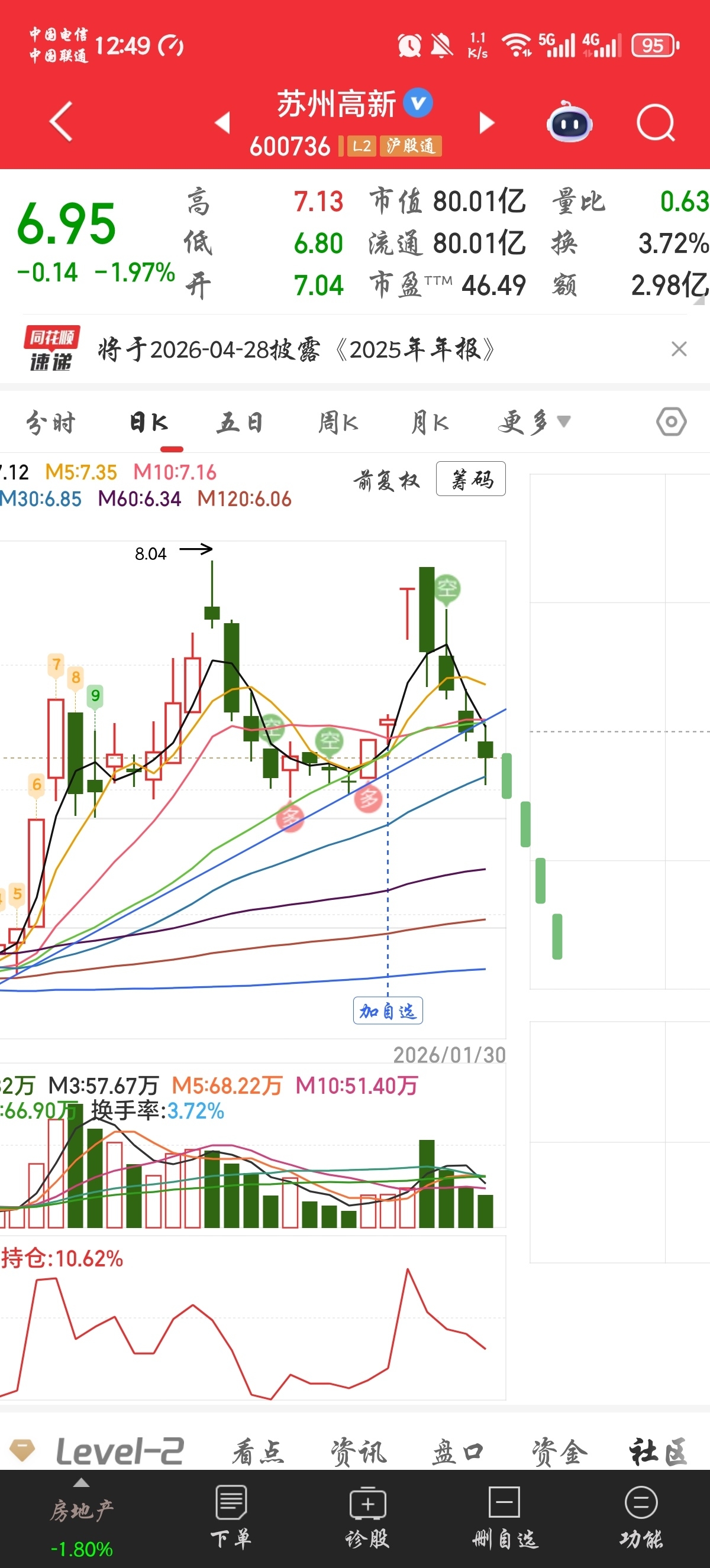Image resolution: width=710 pixels, height=1568 pixels.
Task: Open the Level-2 section
Action: tap(120, 1451)
